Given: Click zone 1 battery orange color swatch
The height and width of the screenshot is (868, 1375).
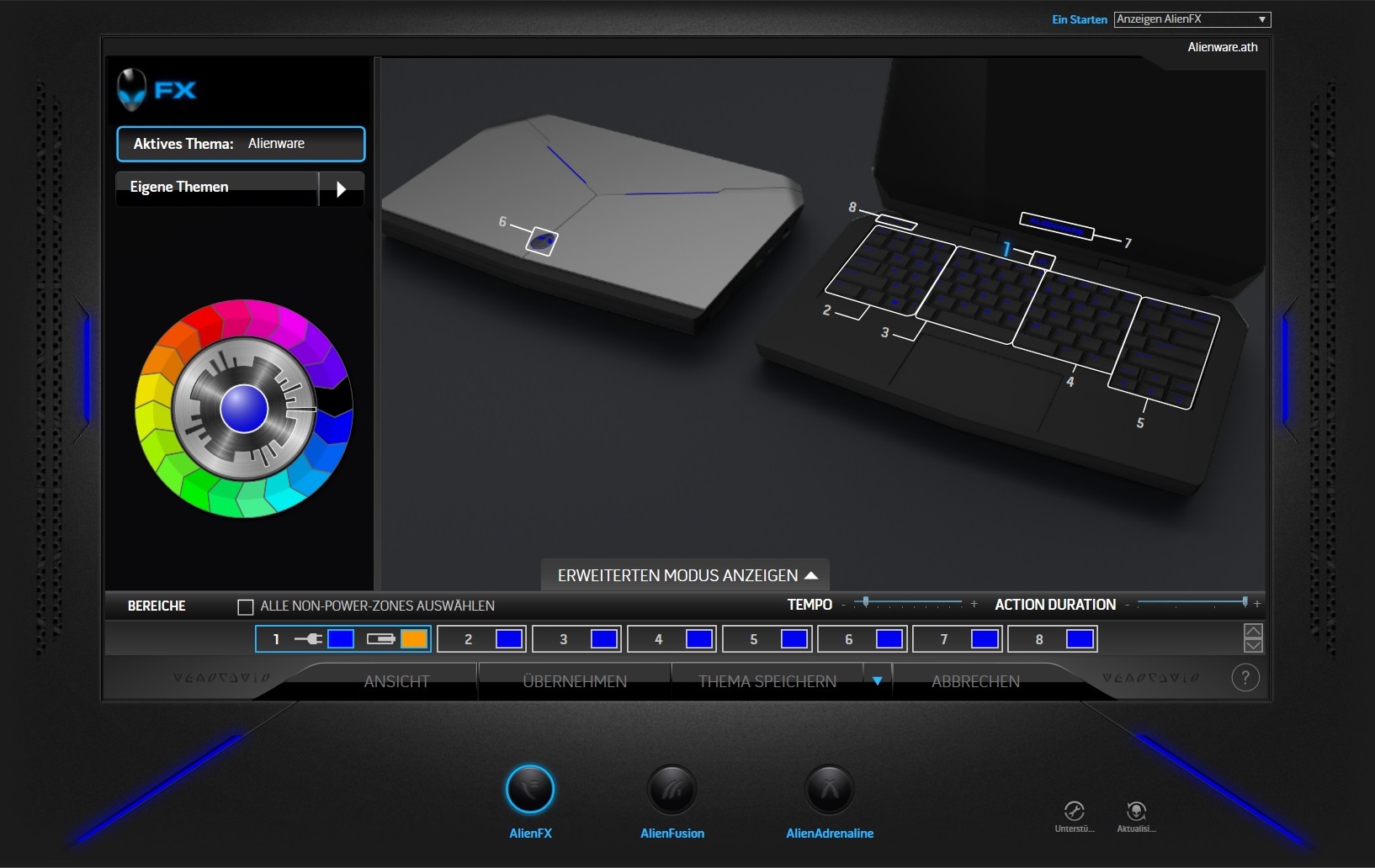Looking at the screenshot, I should (x=414, y=639).
